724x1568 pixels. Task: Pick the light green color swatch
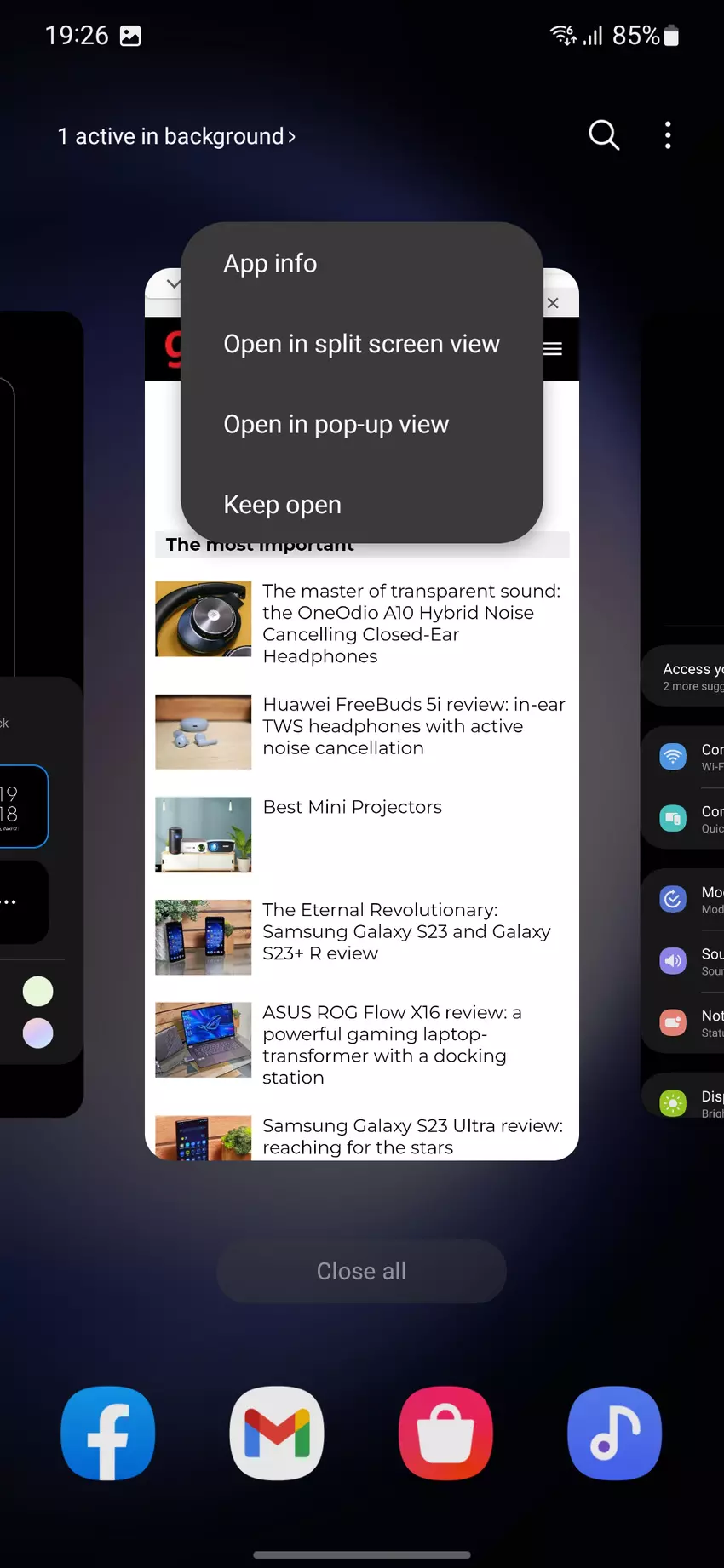point(37,992)
